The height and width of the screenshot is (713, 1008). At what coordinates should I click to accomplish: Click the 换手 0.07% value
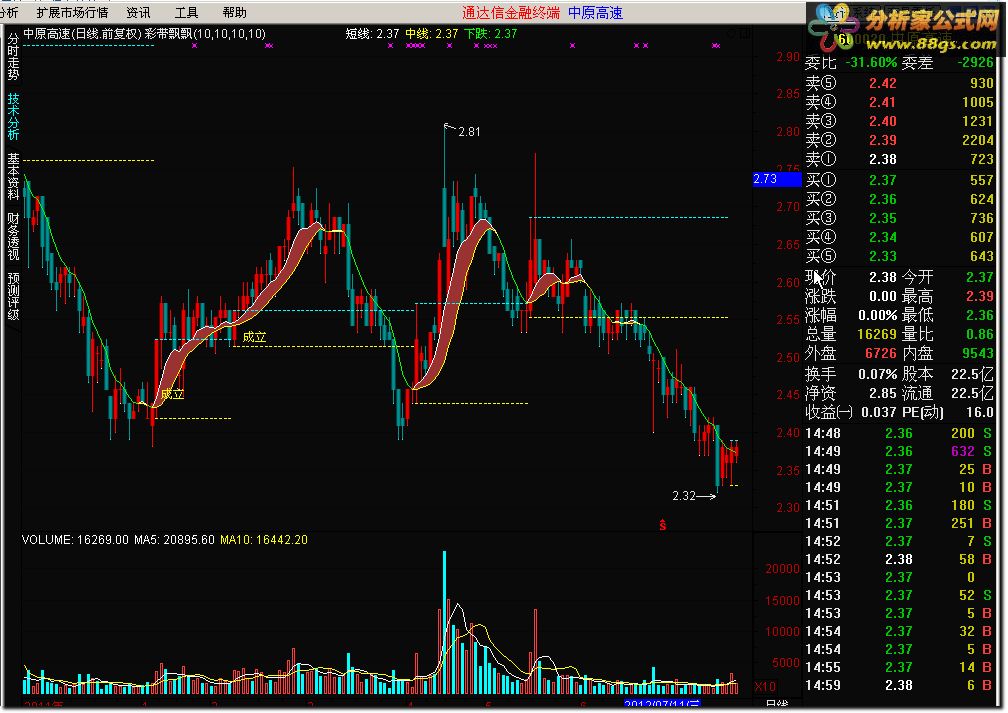(x=878, y=374)
